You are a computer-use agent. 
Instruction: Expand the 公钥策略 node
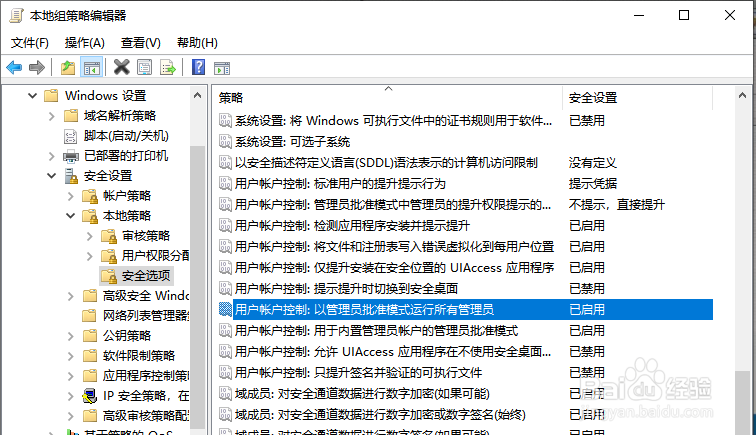71,336
